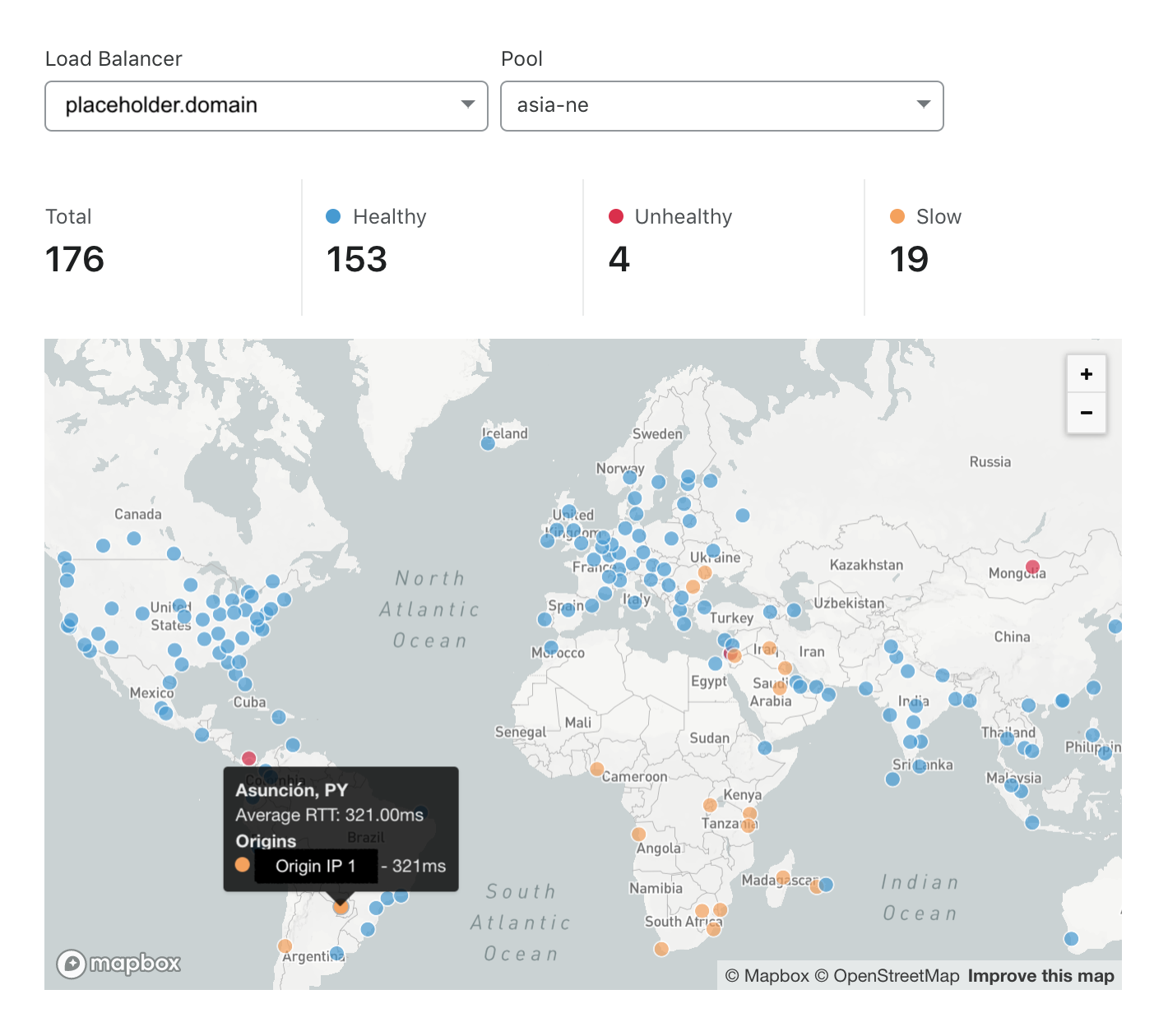Click the Improve this map link
The height and width of the screenshot is (1036, 1168).
1041,976
